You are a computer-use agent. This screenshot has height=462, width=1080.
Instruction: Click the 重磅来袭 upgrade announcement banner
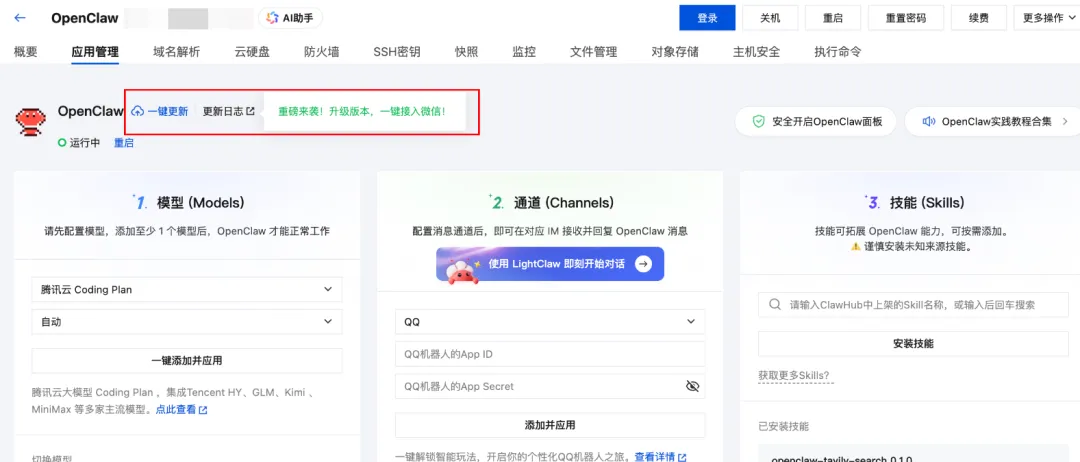point(362,111)
